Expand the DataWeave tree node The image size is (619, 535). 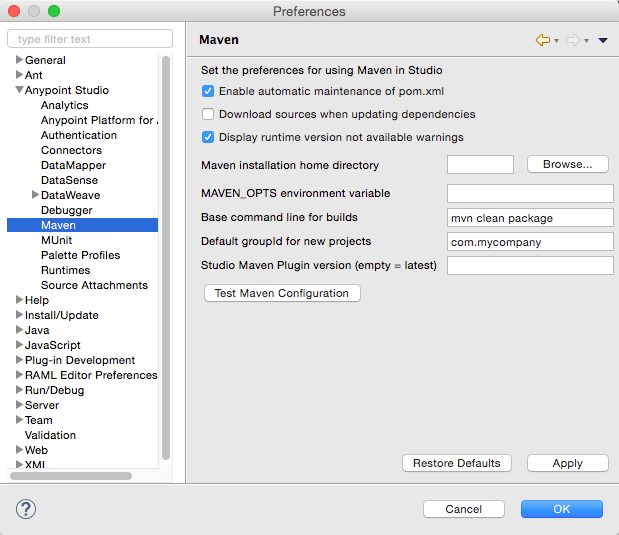(35, 195)
